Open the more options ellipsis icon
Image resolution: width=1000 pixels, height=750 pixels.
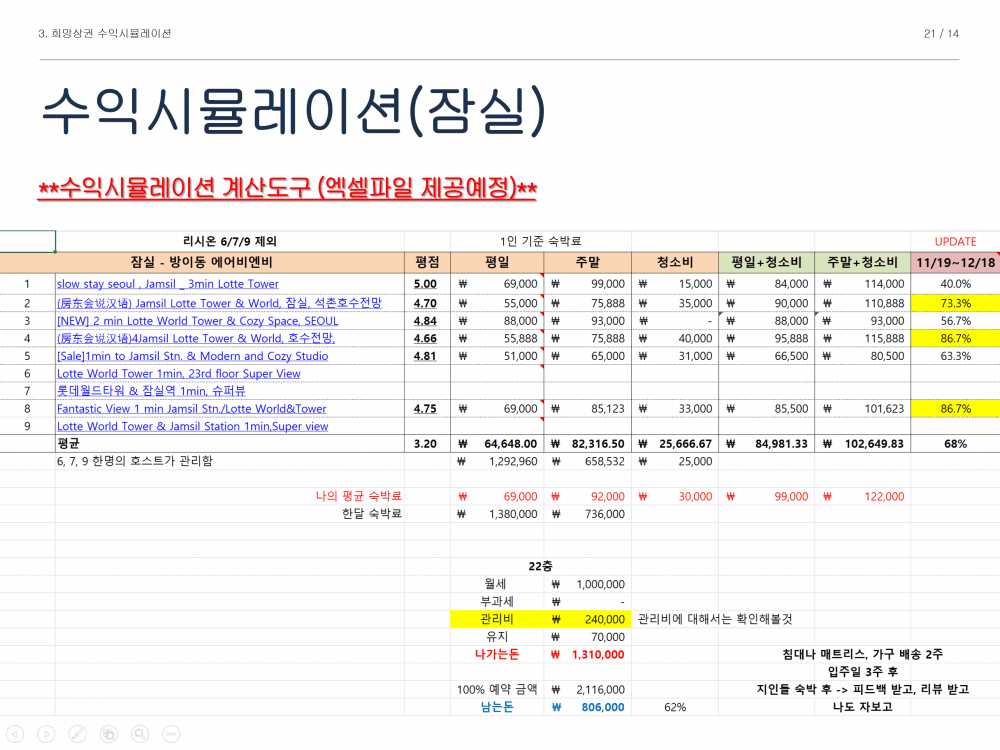click(170, 733)
